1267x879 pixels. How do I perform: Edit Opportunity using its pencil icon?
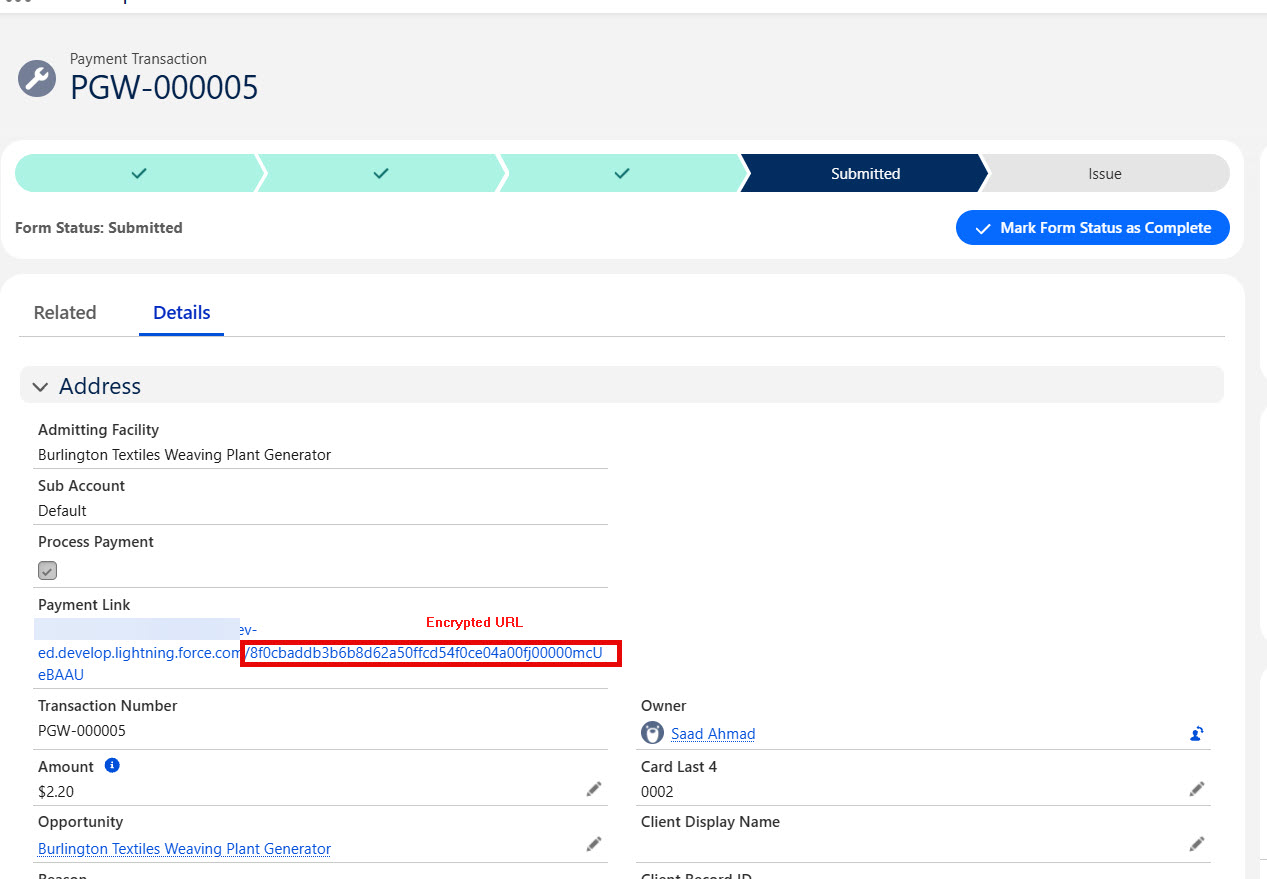[x=594, y=844]
